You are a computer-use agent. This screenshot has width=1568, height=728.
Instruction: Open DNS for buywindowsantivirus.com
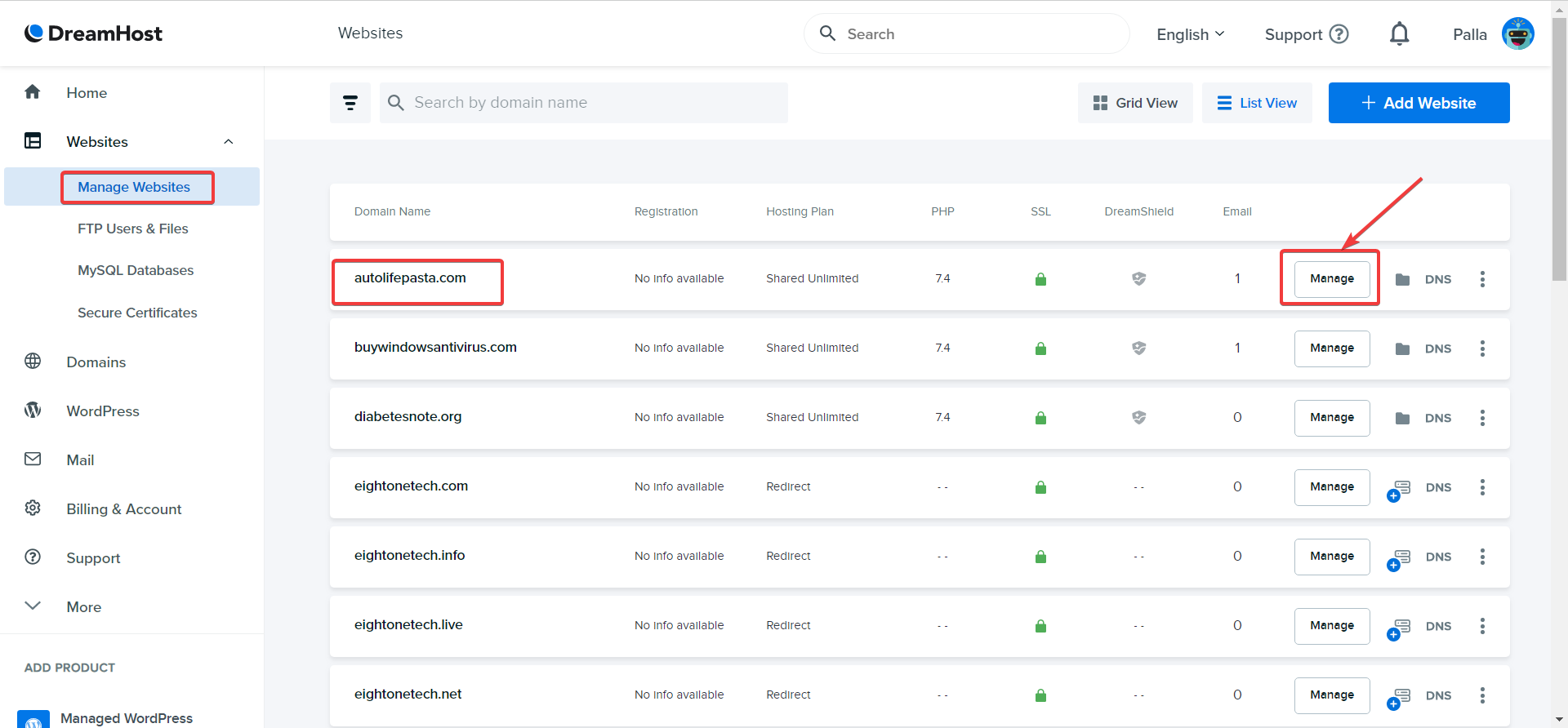pos(1438,348)
